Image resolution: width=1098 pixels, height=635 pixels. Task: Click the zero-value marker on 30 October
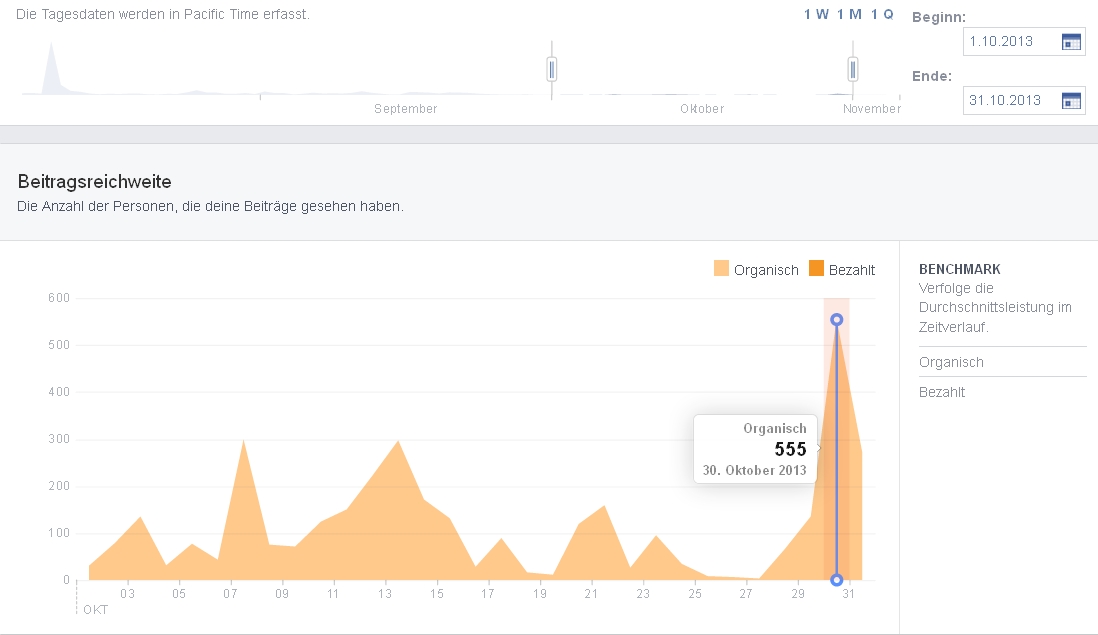pyautogui.click(x=837, y=580)
